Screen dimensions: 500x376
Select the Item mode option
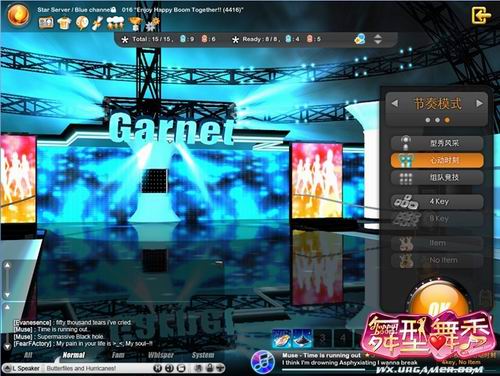[x=437, y=243]
